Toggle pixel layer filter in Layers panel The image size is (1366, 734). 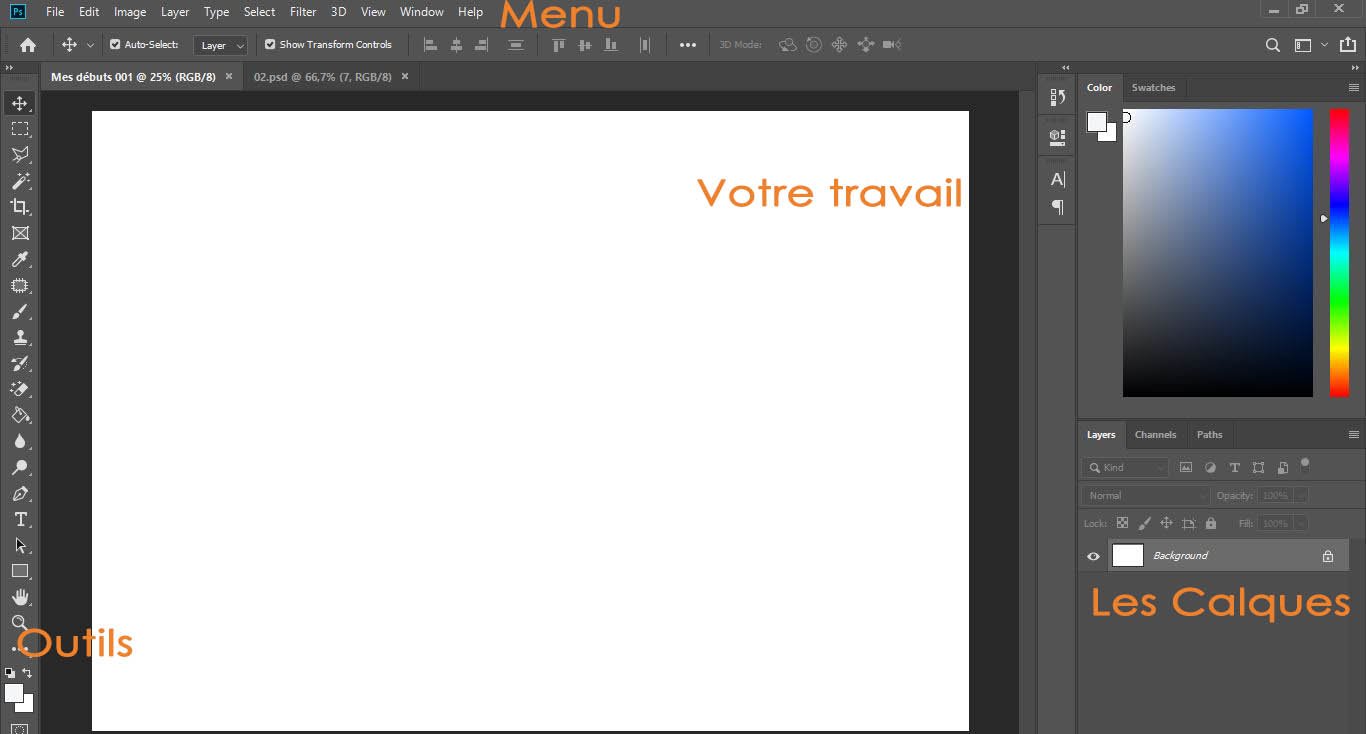(1186, 467)
